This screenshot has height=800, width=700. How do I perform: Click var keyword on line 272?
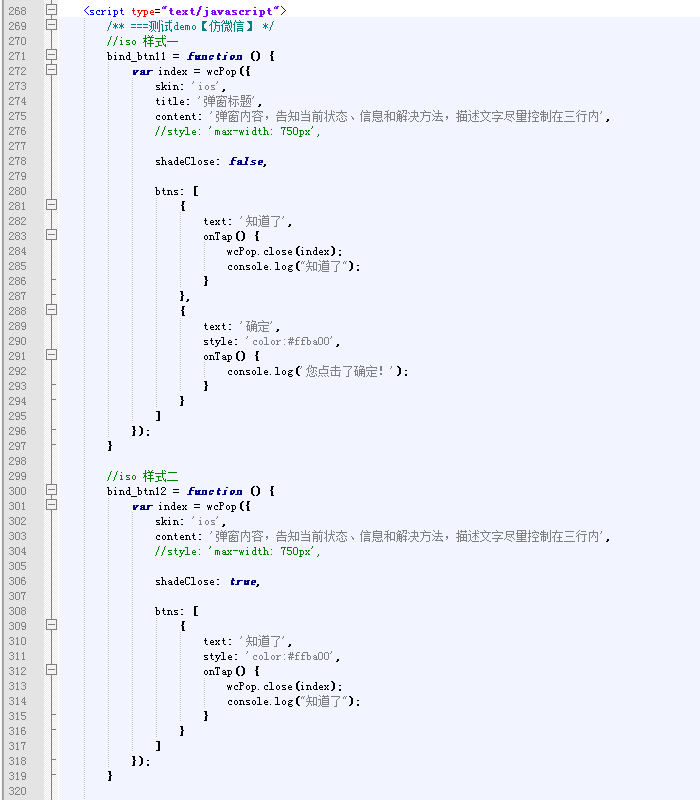[x=142, y=71]
